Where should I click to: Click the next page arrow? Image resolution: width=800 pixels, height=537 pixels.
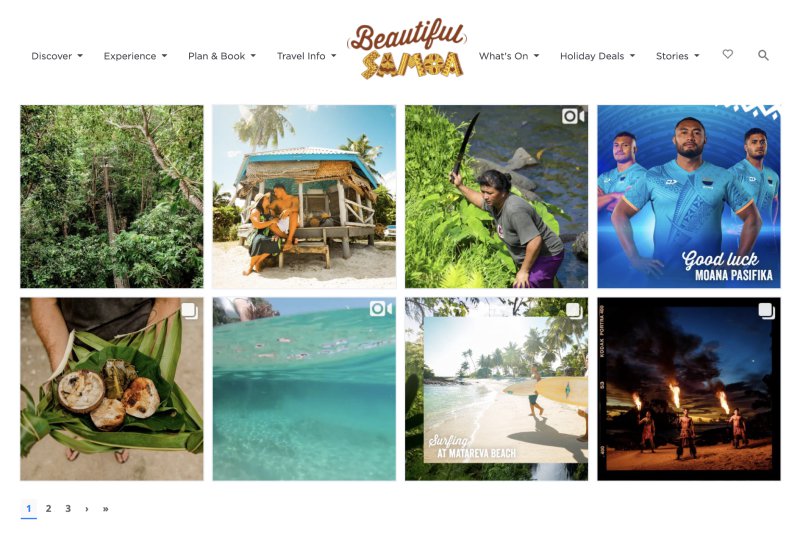click(x=87, y=509)
